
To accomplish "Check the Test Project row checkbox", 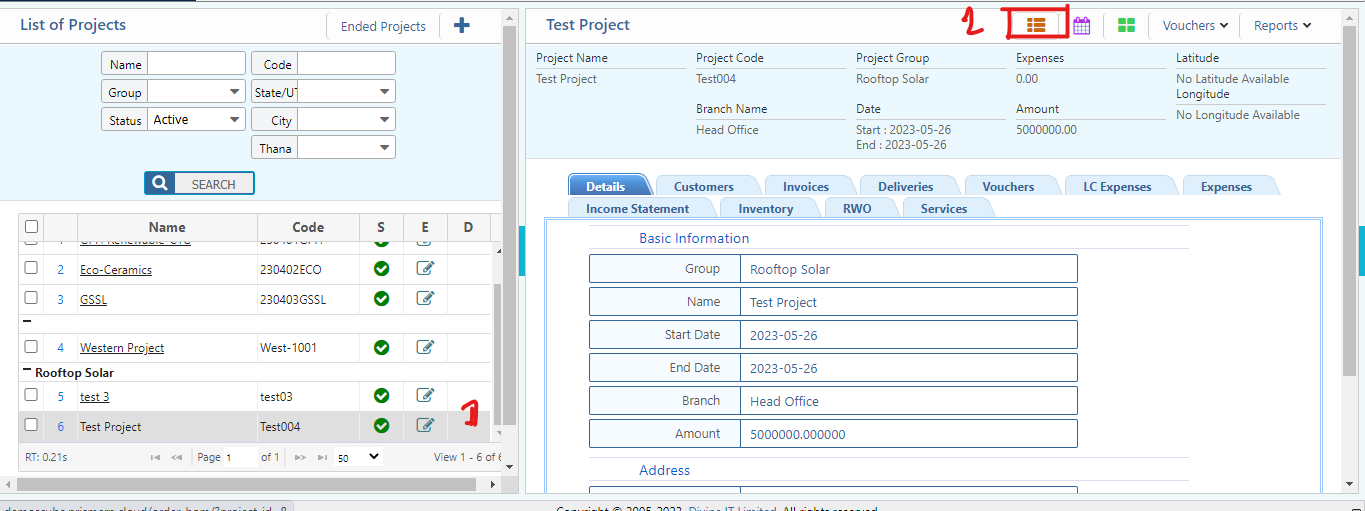I will (x=31, y=425).
